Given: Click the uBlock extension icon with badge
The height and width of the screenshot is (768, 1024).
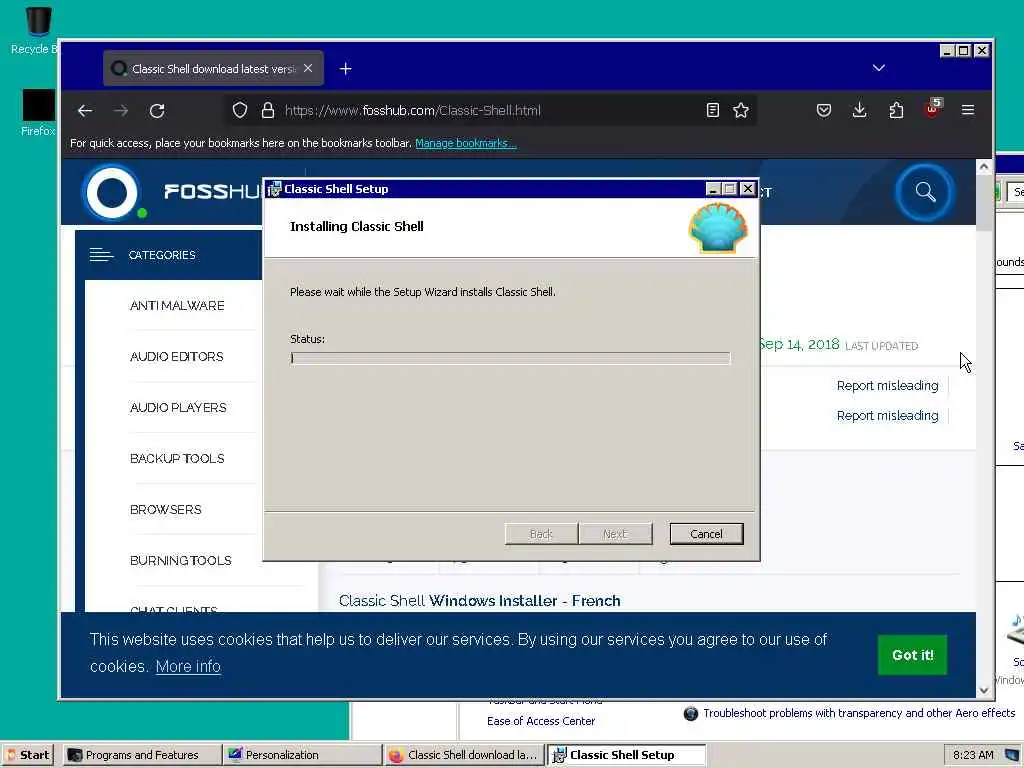Looking at the screenshot, I should [x=933, y=108].
